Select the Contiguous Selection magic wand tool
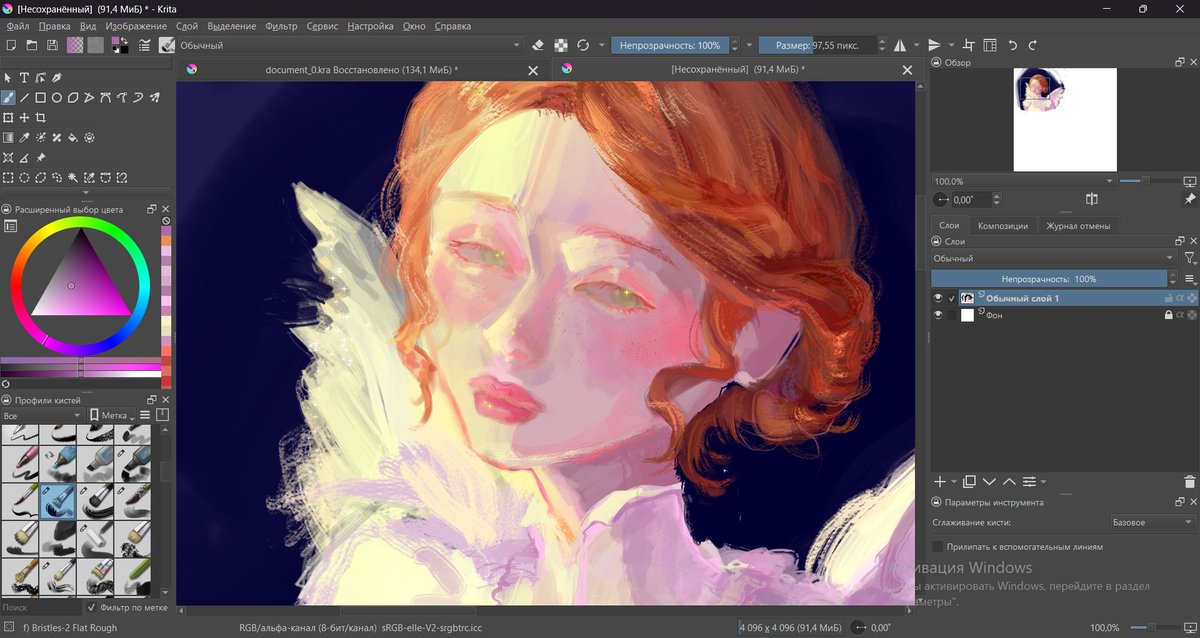This screenshot has width=1200, height=638. [x=73, y=178]
